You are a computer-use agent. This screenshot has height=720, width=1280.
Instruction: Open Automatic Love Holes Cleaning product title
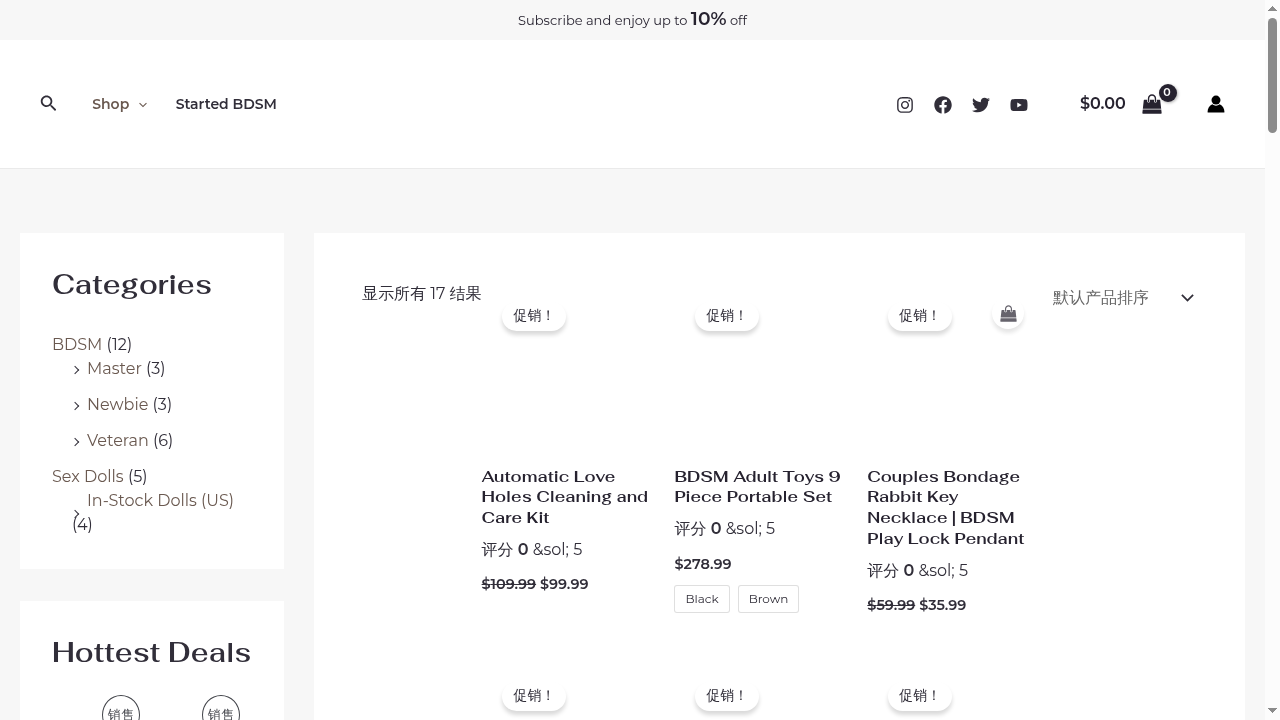coord(564,497)
